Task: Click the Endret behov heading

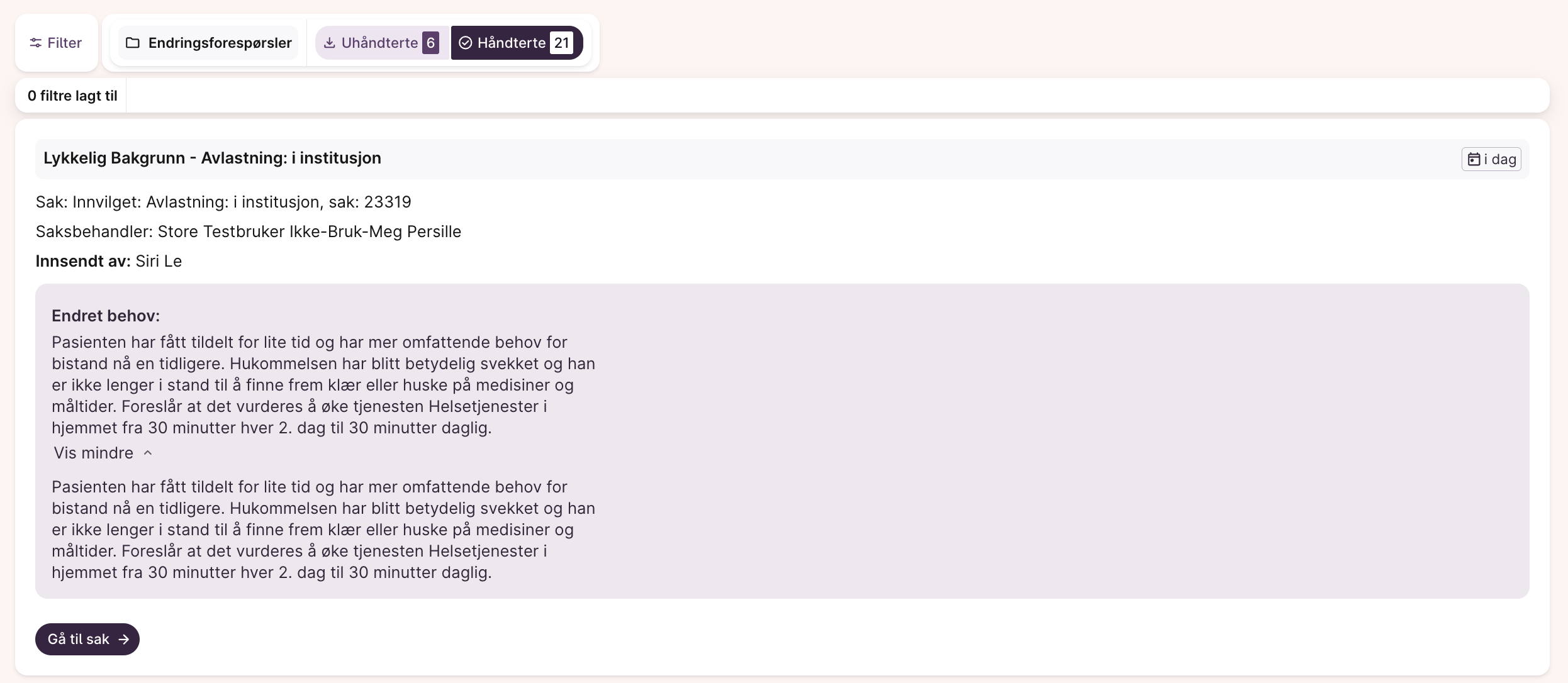Action: point(106,316)
